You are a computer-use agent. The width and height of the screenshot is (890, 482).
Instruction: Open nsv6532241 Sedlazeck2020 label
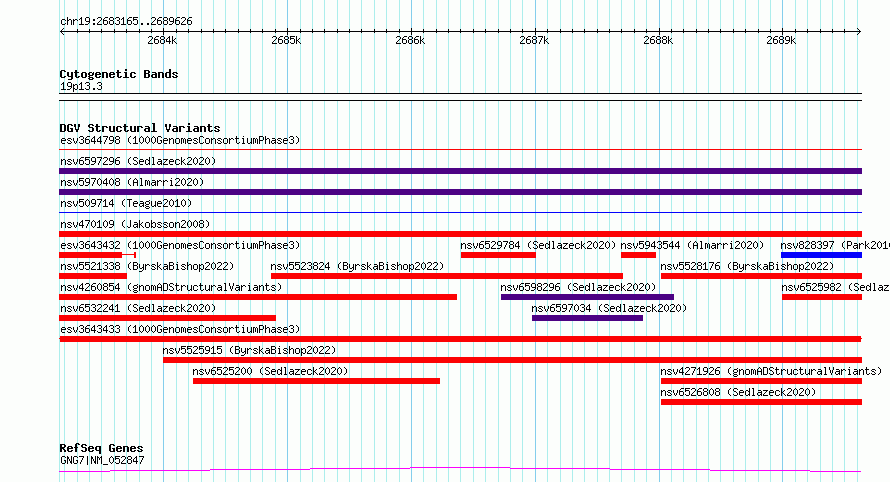(138, 308)
